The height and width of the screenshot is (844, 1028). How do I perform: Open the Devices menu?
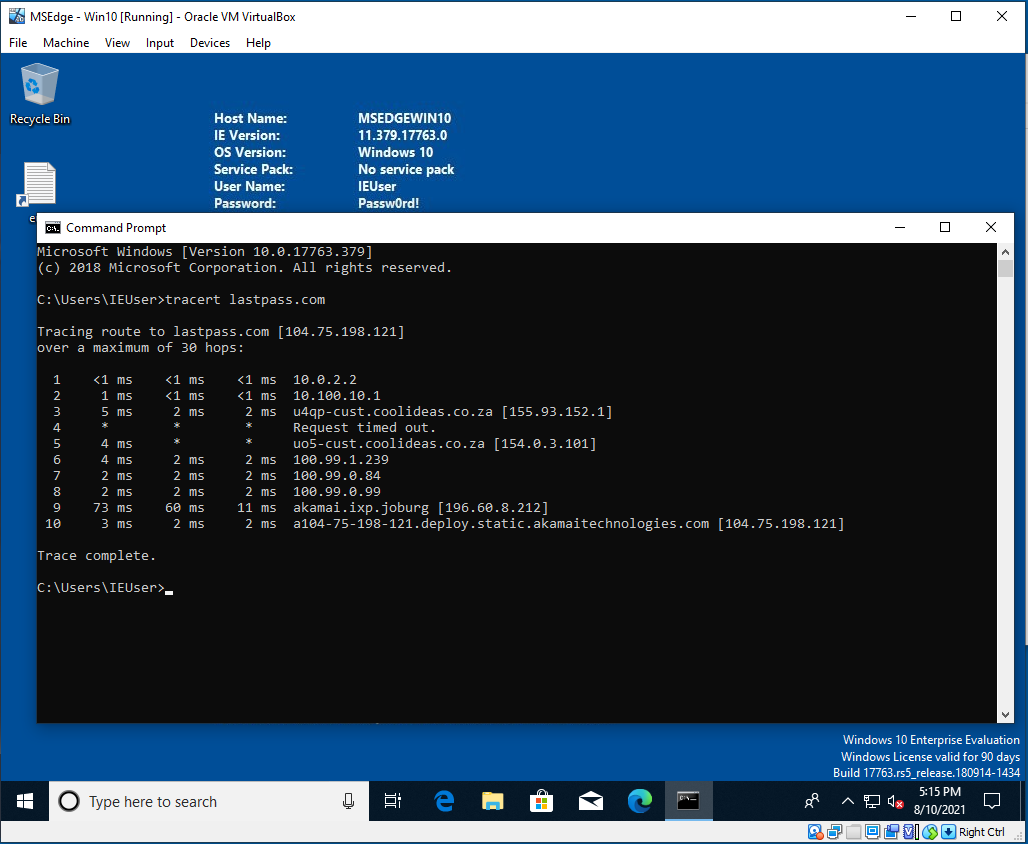click(x=210, y=43)
